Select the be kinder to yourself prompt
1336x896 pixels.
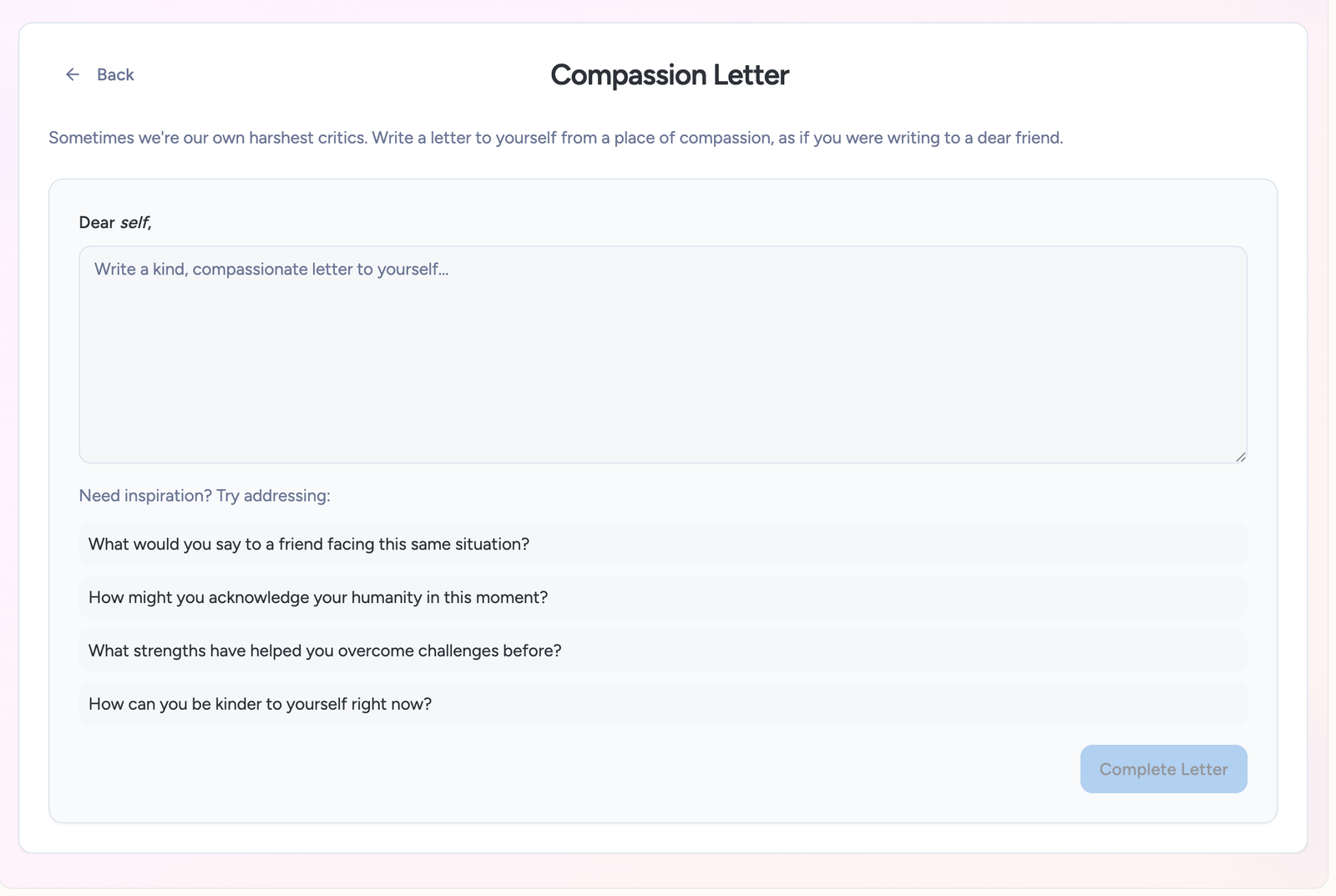click(261, 705)
